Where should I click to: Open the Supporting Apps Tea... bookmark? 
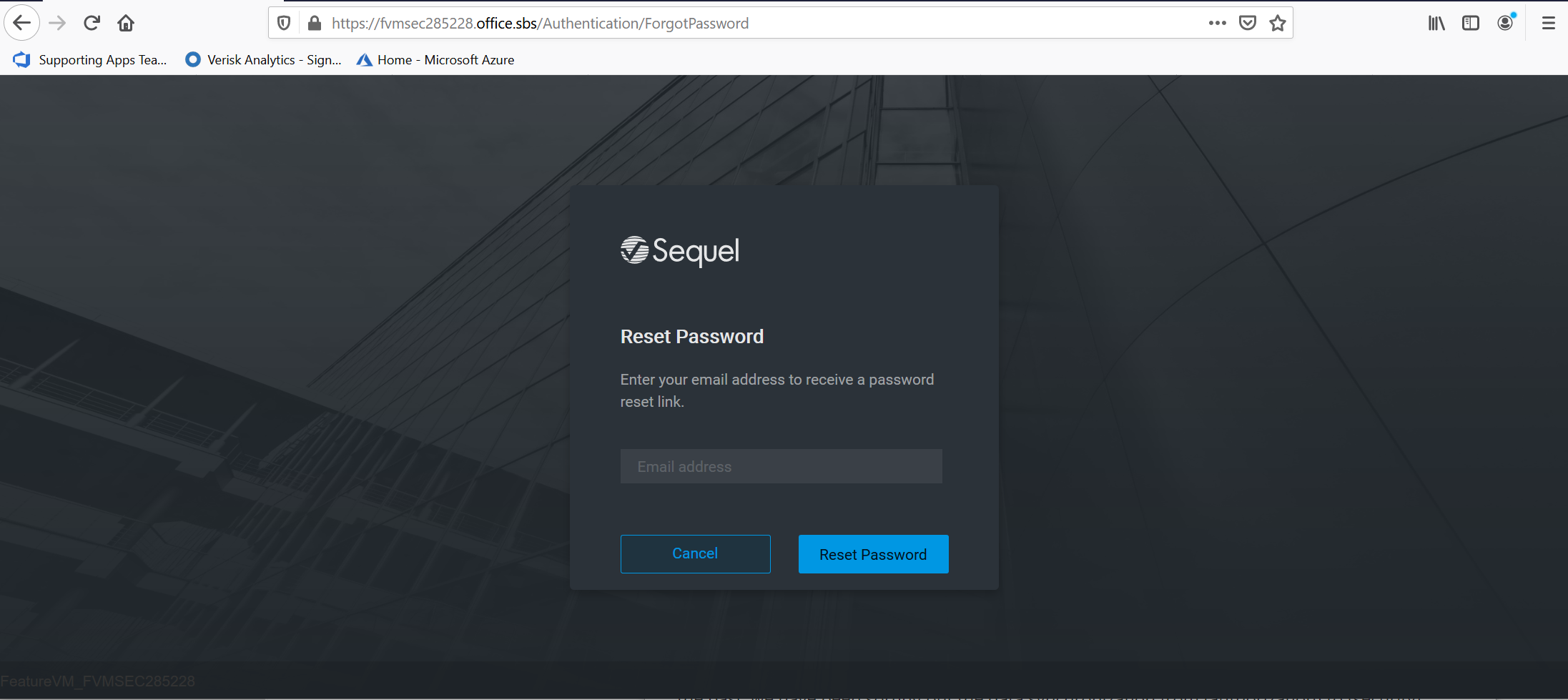pos(90,60)
